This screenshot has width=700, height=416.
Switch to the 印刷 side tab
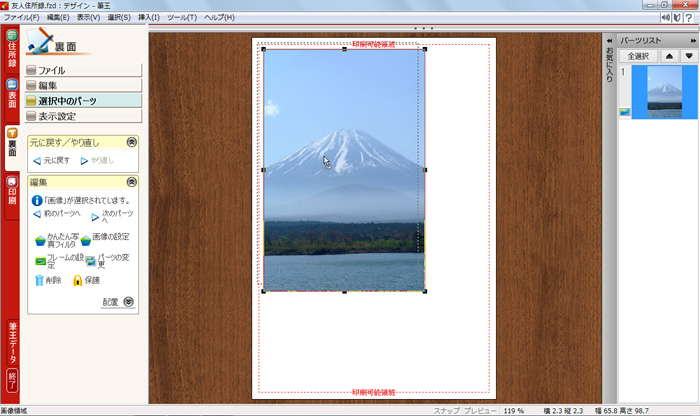pos(12,190)
